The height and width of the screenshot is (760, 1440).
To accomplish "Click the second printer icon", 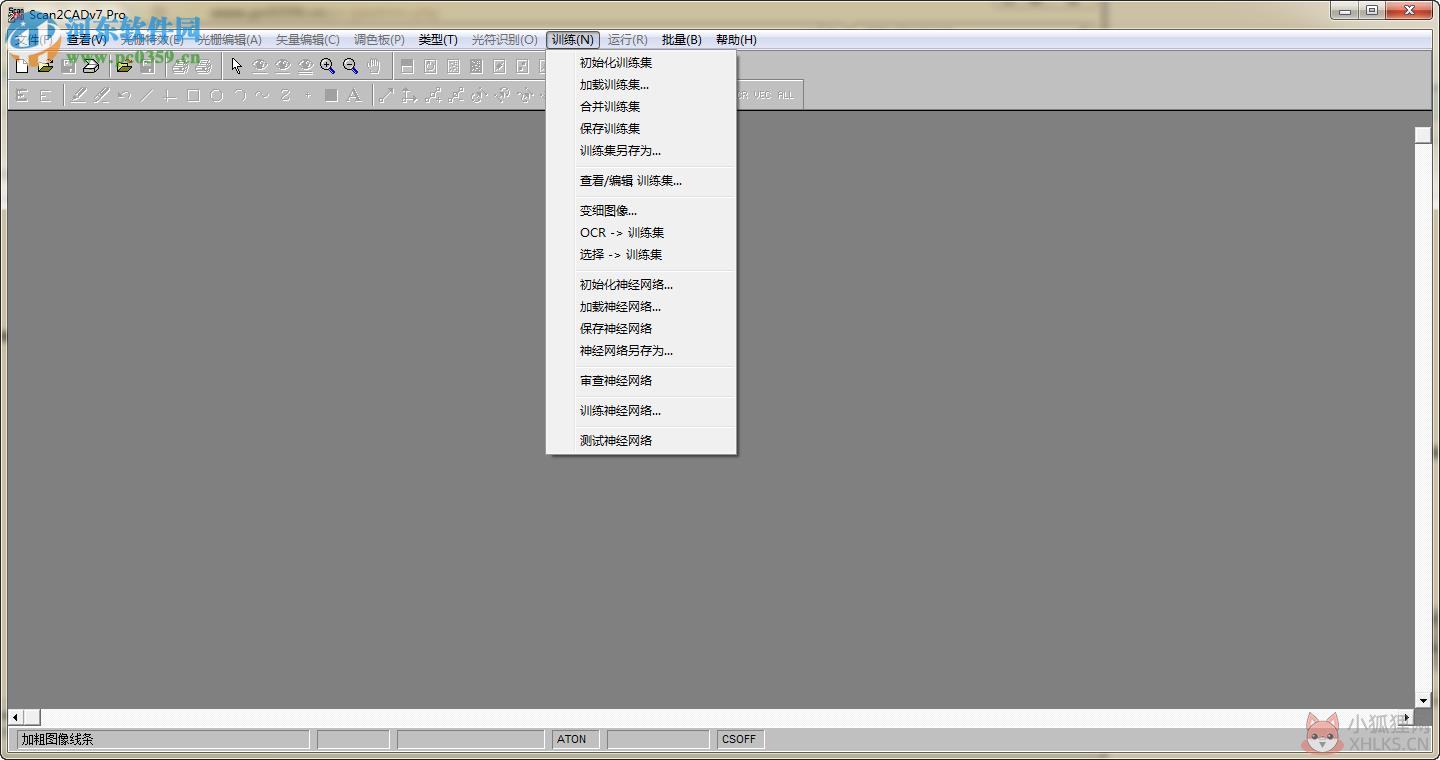I will point(203,66).
